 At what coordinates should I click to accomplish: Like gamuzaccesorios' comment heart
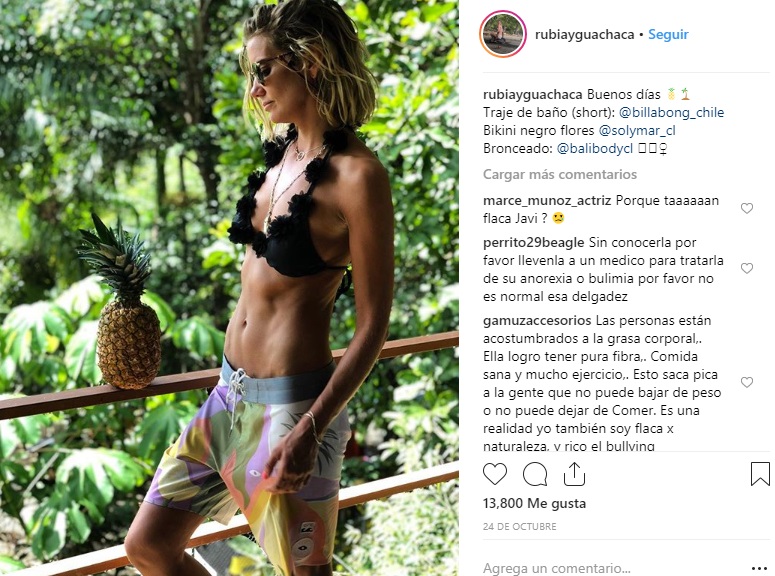tap(747, 382)
